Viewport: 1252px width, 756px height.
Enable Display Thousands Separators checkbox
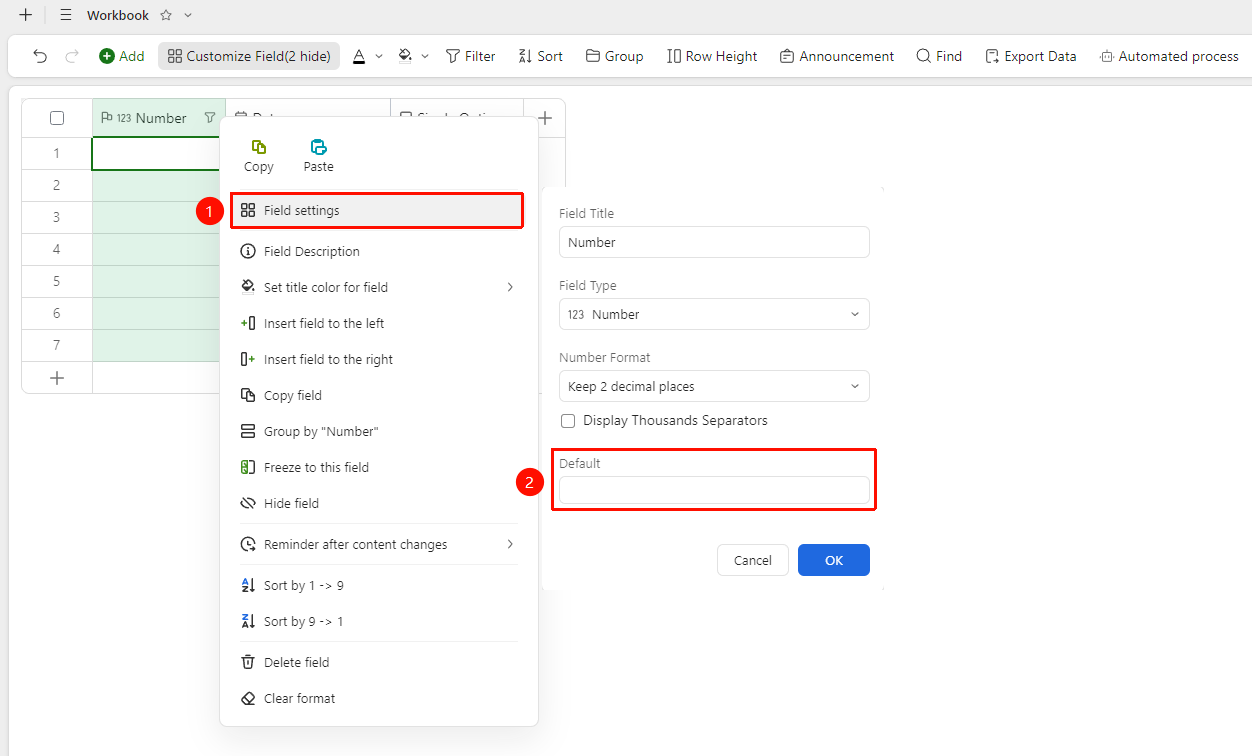tap(568, 421)
